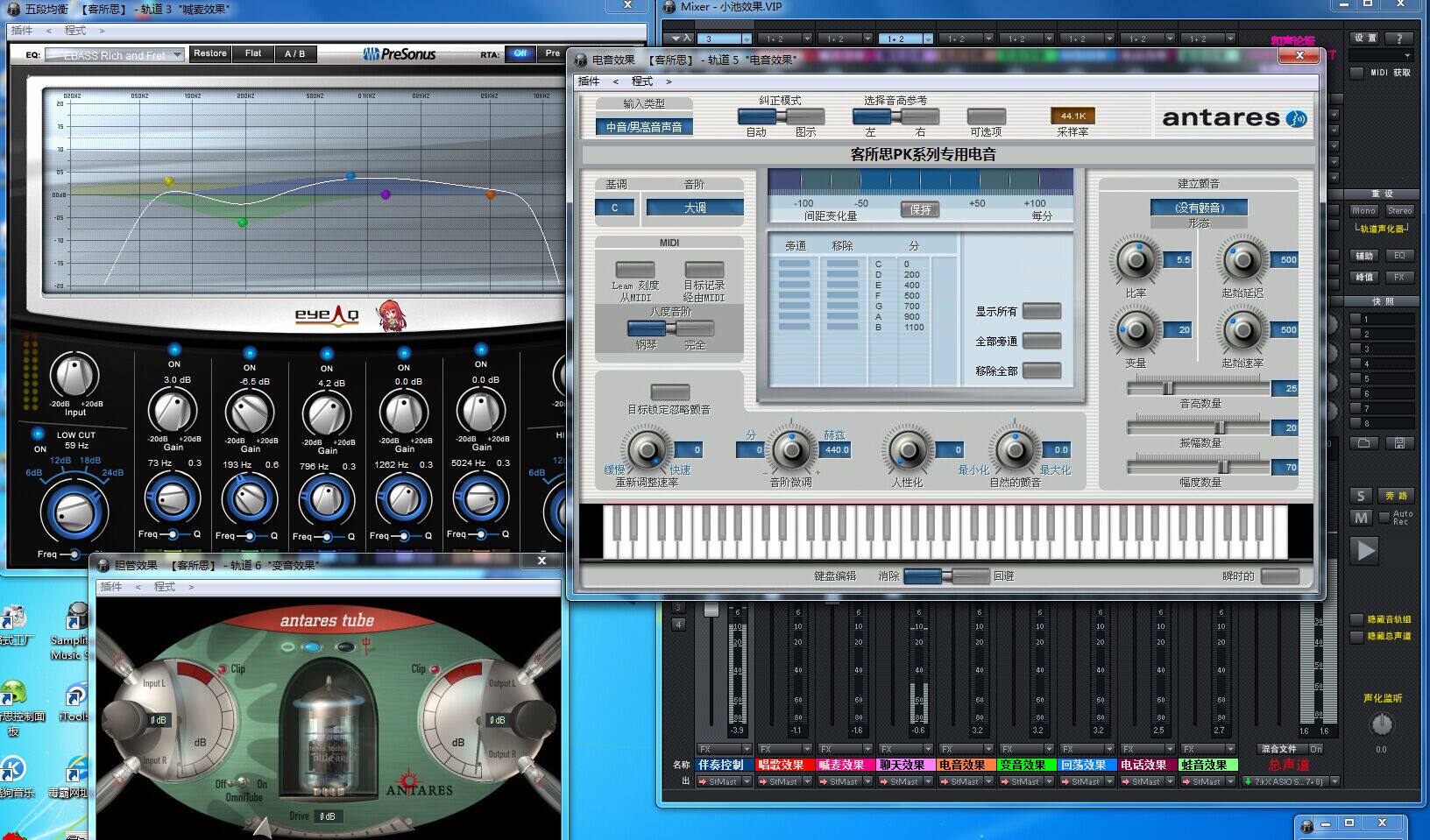The width and height of the screenshot is (1430, 840).
Task: Open the 大调 scale dropdown
Action: click(x=695, y=208)
